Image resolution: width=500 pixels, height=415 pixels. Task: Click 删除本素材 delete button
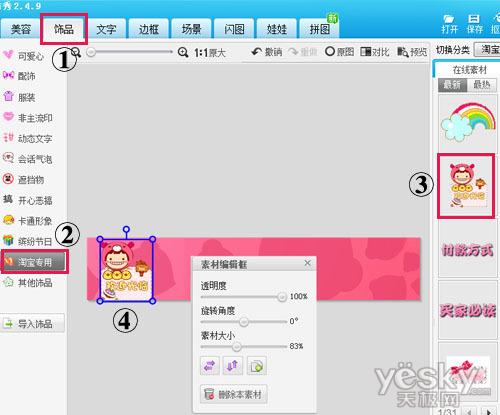pyautogui.click(x=233, y=394)
